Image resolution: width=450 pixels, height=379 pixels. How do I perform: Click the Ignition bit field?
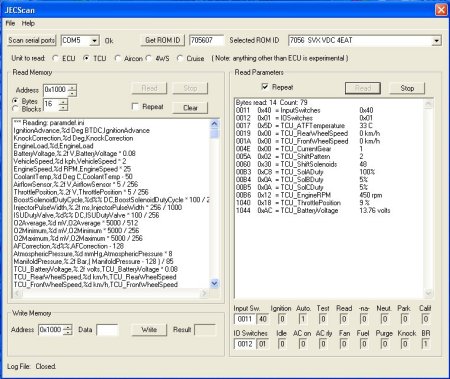point(282,319)
